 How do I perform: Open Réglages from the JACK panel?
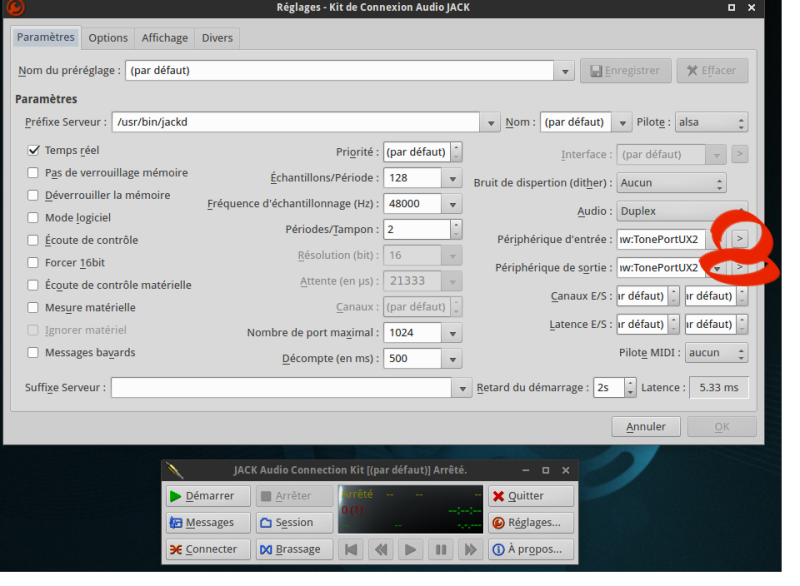coord(531,522)
